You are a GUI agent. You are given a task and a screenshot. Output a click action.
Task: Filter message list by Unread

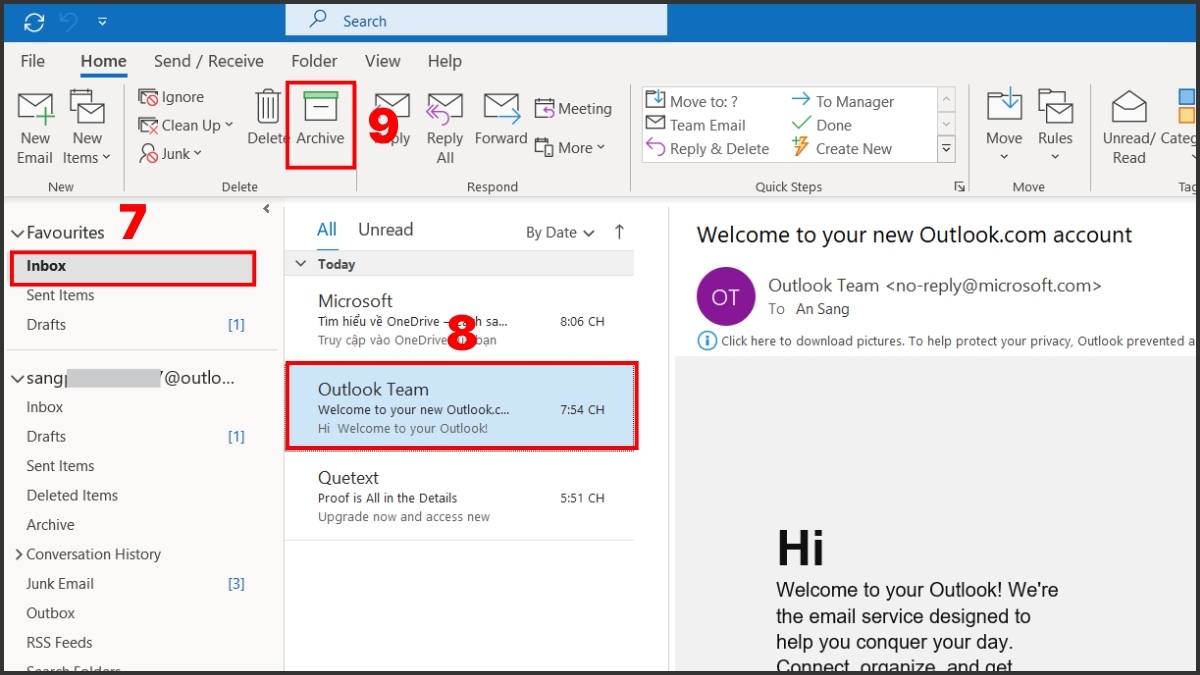[386, 230]
